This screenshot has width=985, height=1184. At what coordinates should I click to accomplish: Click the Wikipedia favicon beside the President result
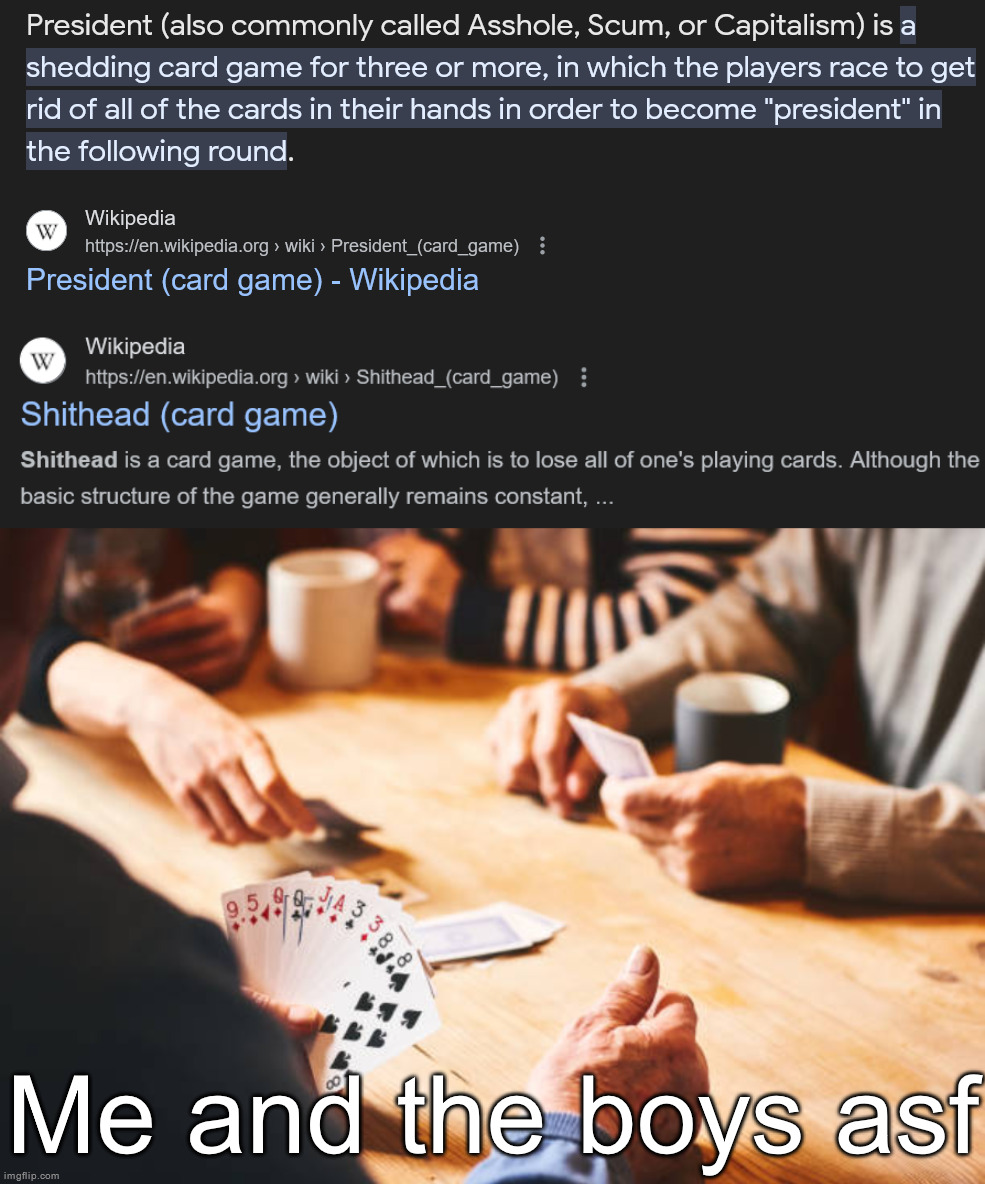click(46, 230)
